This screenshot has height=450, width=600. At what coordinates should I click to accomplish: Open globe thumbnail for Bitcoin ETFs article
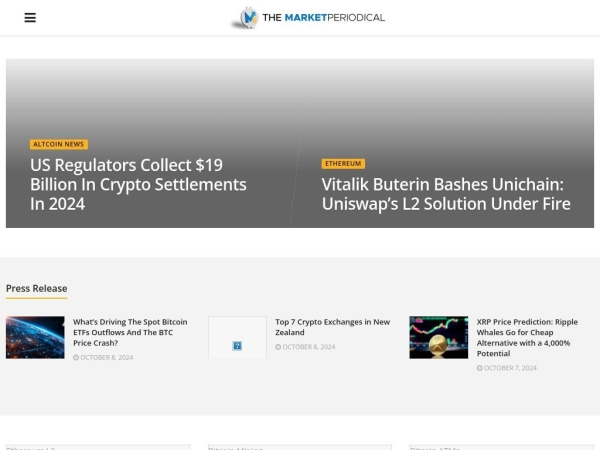point(35,337)
